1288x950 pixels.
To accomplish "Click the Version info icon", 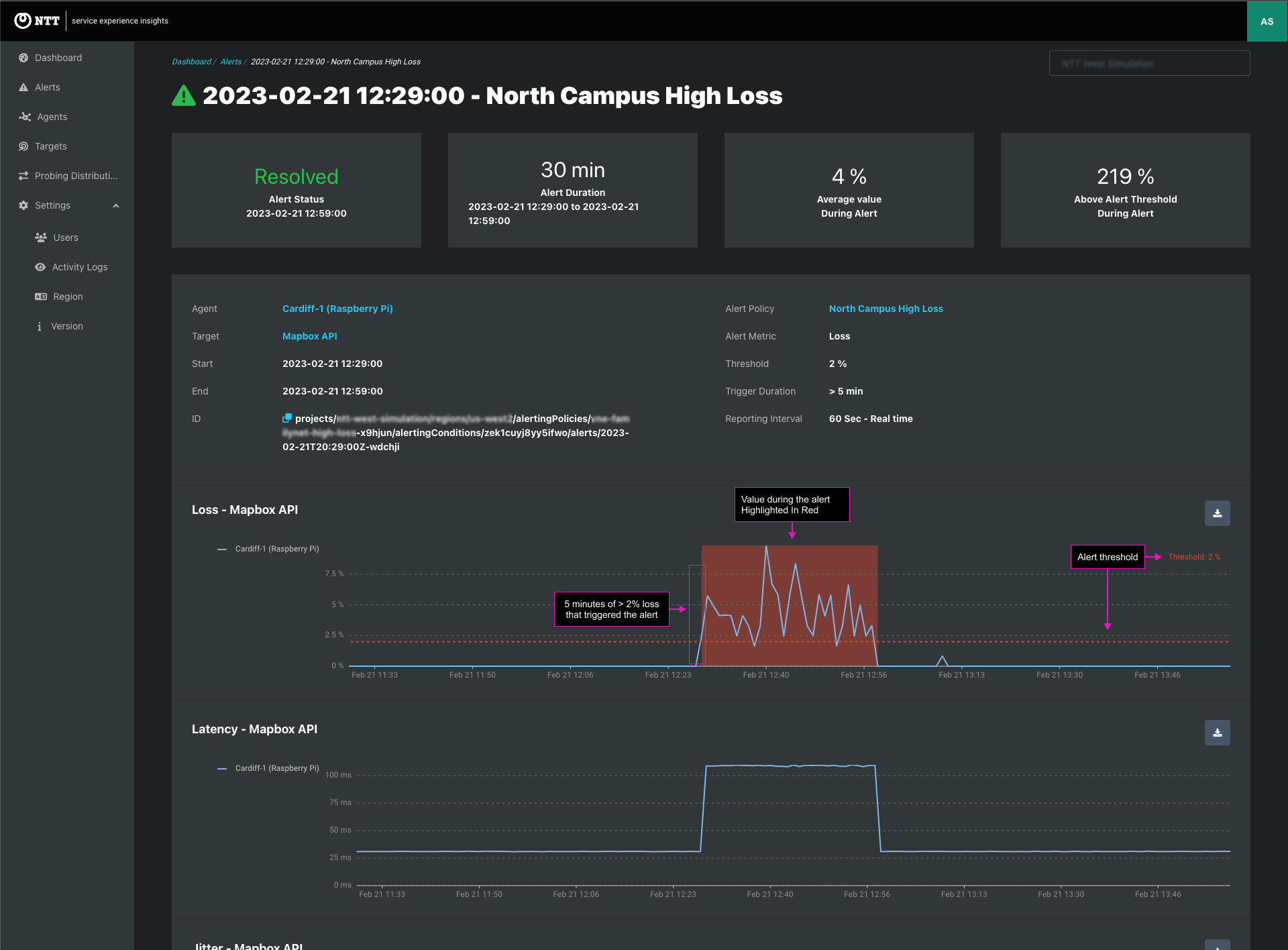I will point(39,326).
